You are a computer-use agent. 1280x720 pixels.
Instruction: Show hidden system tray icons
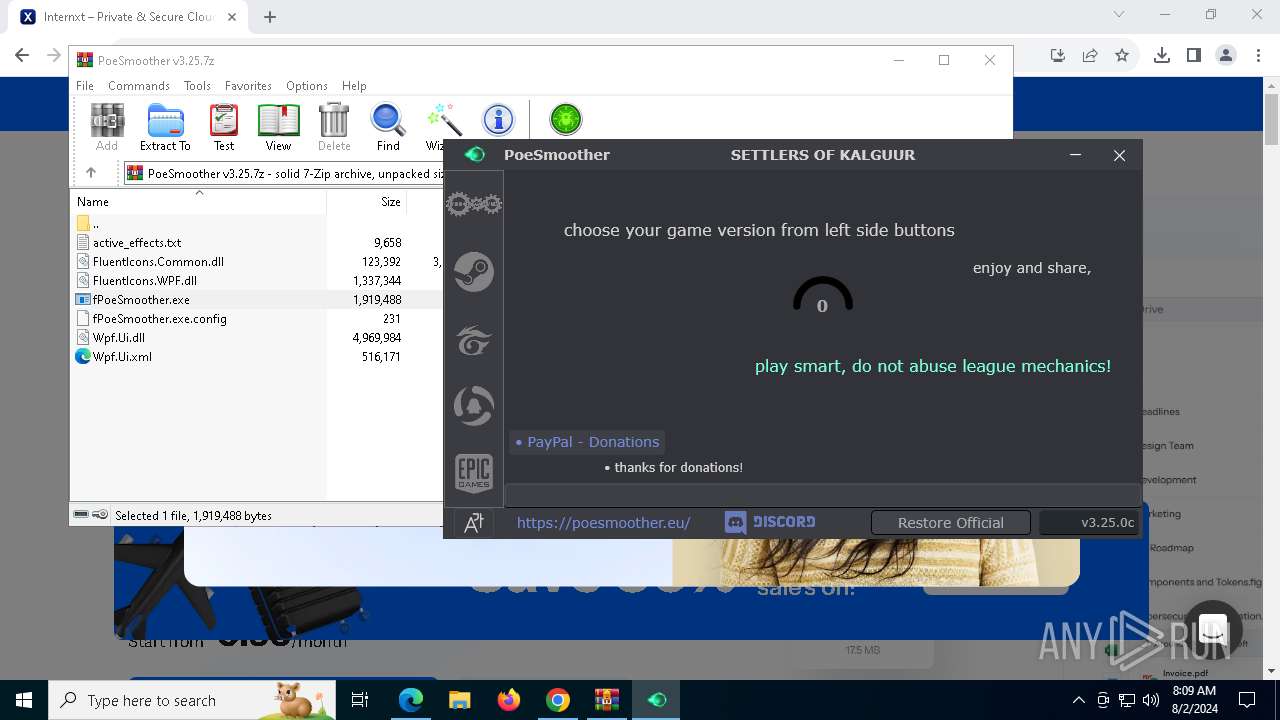click(x=1078, y=700)
